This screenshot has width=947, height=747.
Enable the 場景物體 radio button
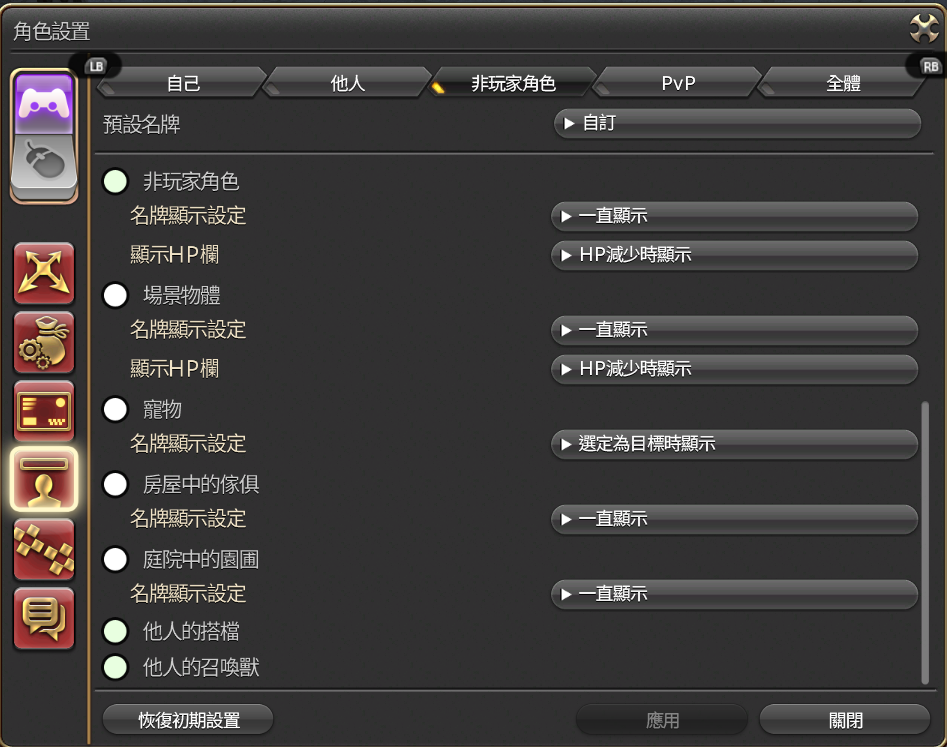click(x=115, y=295)
